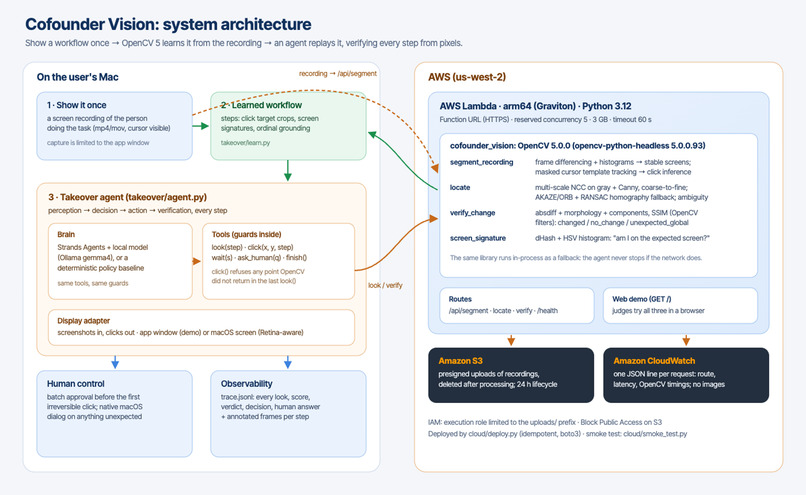Click the "segment_recording" function name

tap(481, 162)
